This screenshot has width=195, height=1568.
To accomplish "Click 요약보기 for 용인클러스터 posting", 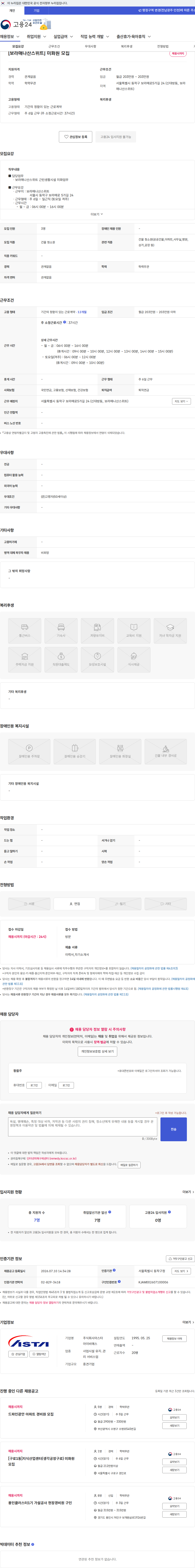I will pyautogui.click(x=174, y=1506).
